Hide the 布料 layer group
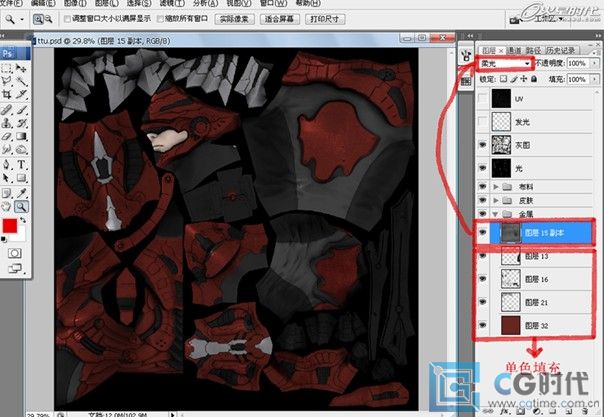604x417 pixels. pyautogui.click(x=482, y=187)
